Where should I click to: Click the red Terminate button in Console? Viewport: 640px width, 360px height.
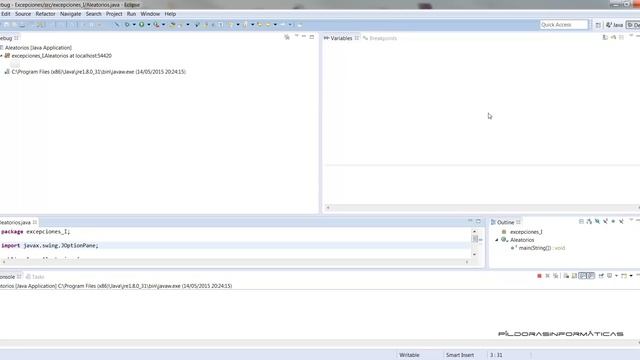[x=539, y=276]
